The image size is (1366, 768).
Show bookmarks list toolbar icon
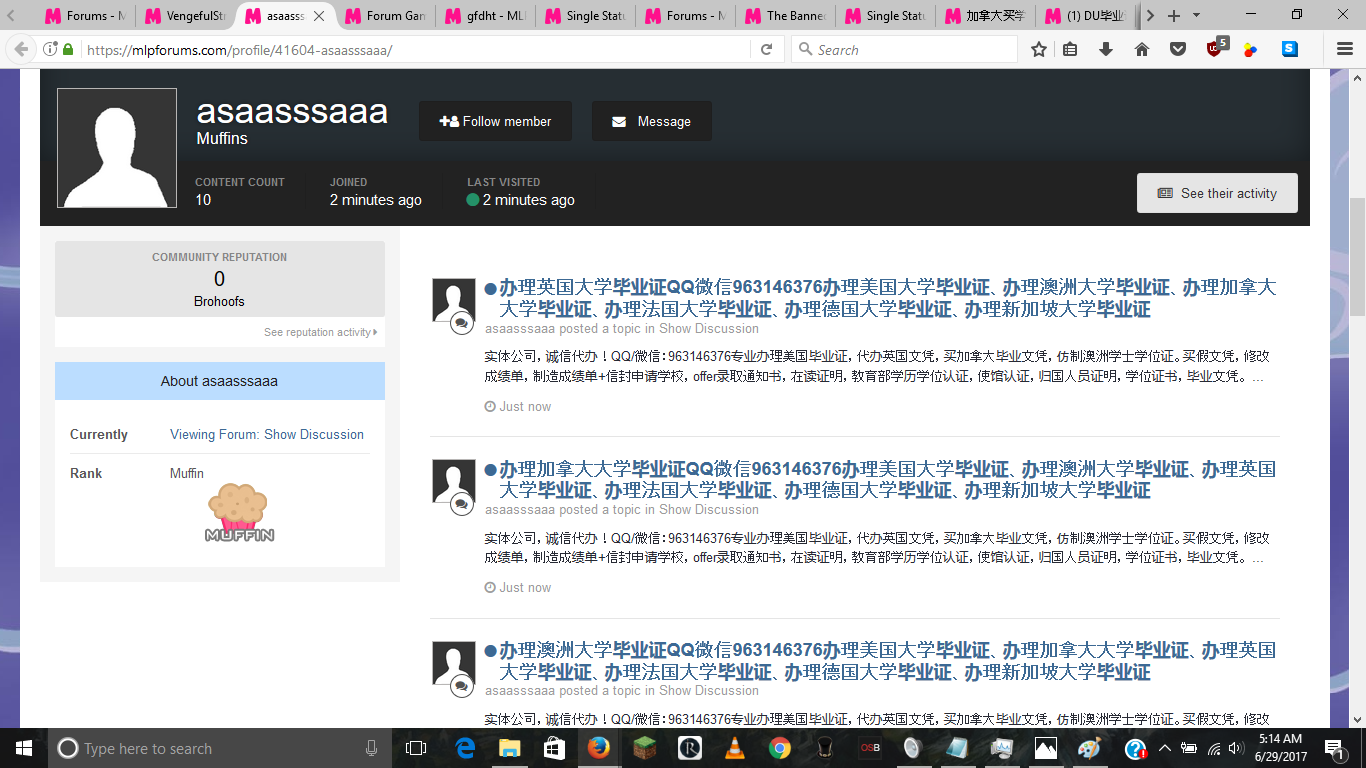(x=1070, y=49)
